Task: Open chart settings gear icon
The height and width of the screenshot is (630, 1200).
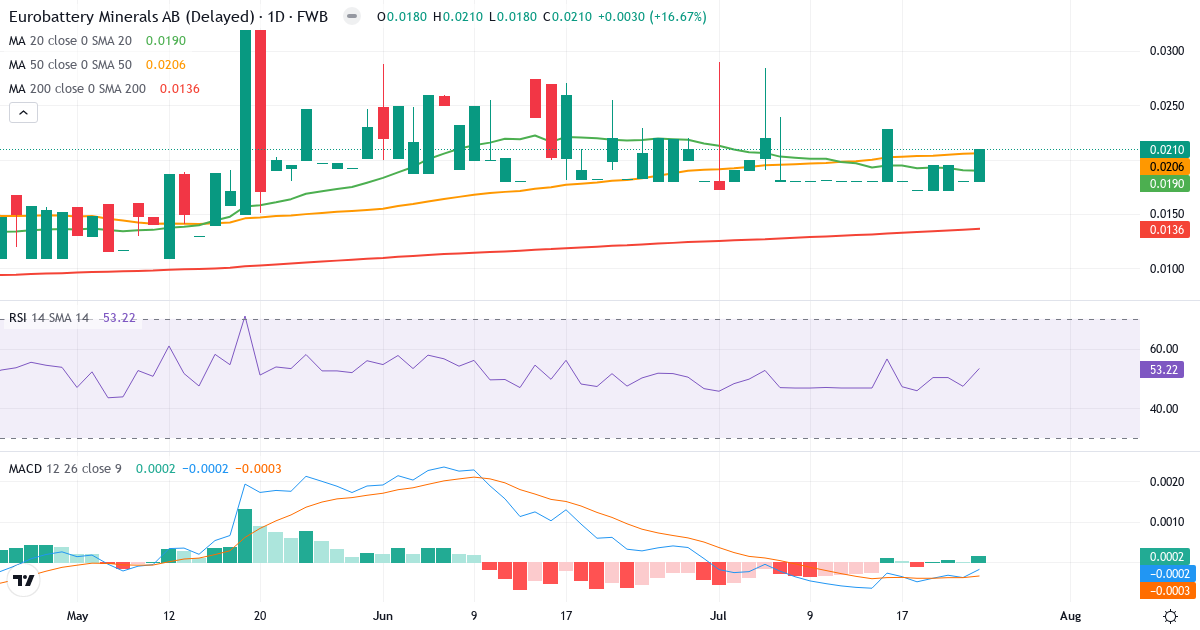Action: 1169,617
